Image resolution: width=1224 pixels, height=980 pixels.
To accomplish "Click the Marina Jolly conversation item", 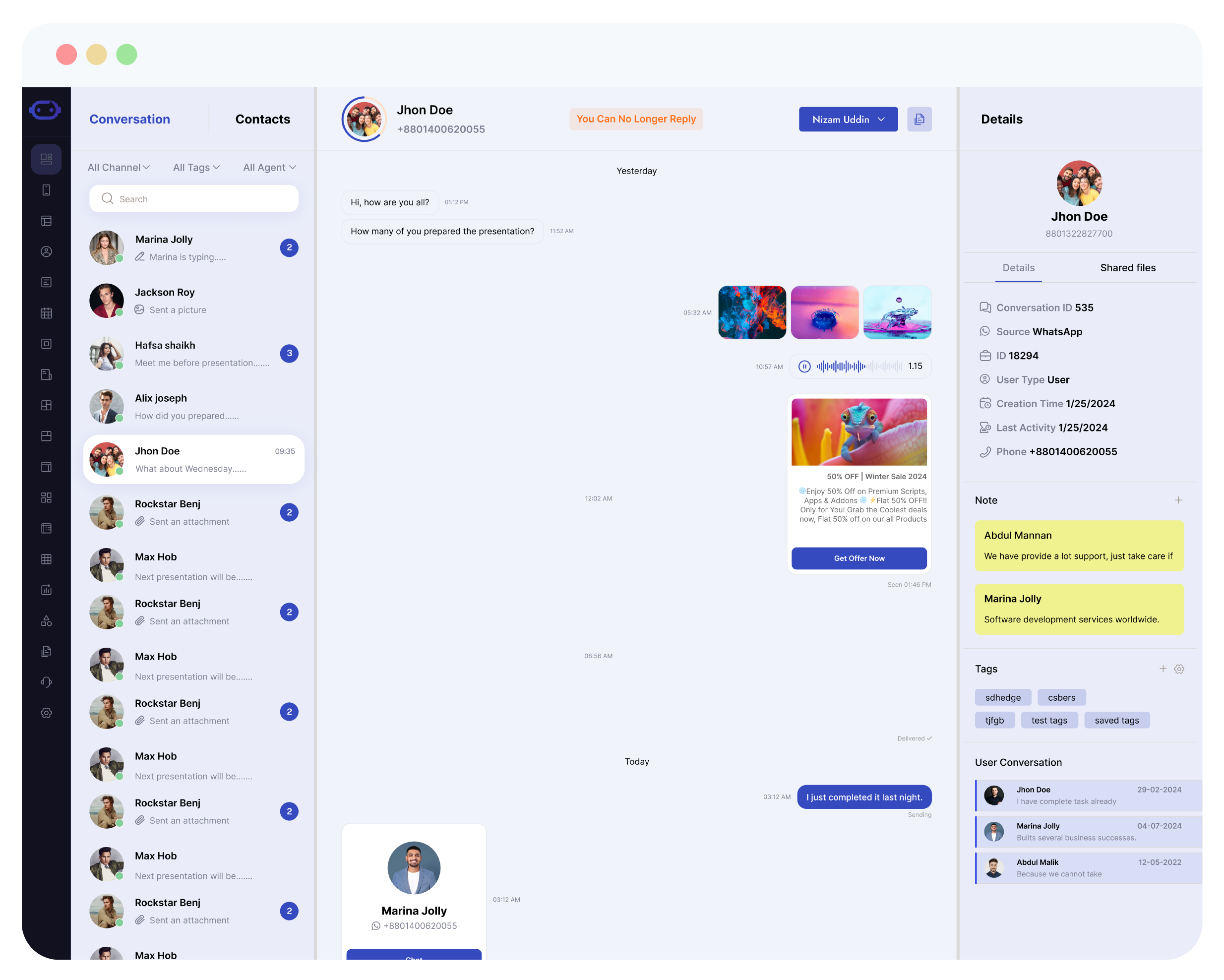I will click(191, 248).
